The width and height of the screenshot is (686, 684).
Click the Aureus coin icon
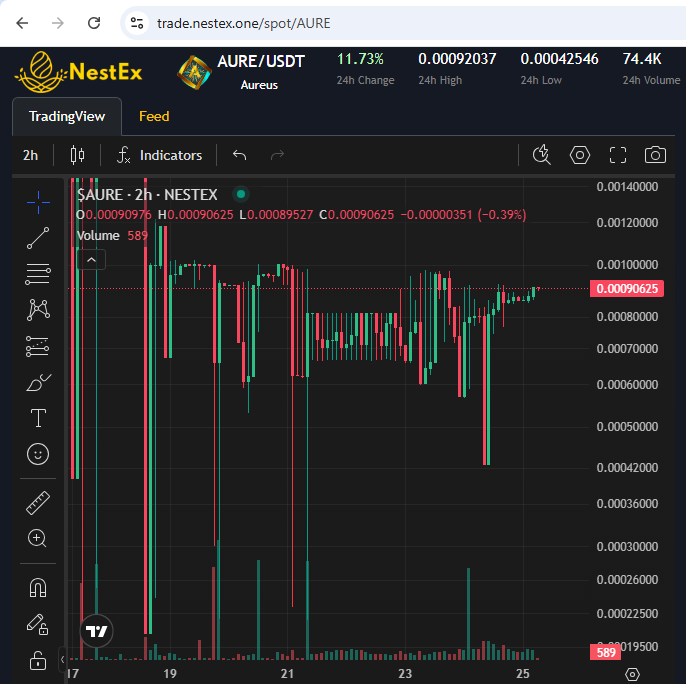tap(194, 73)
